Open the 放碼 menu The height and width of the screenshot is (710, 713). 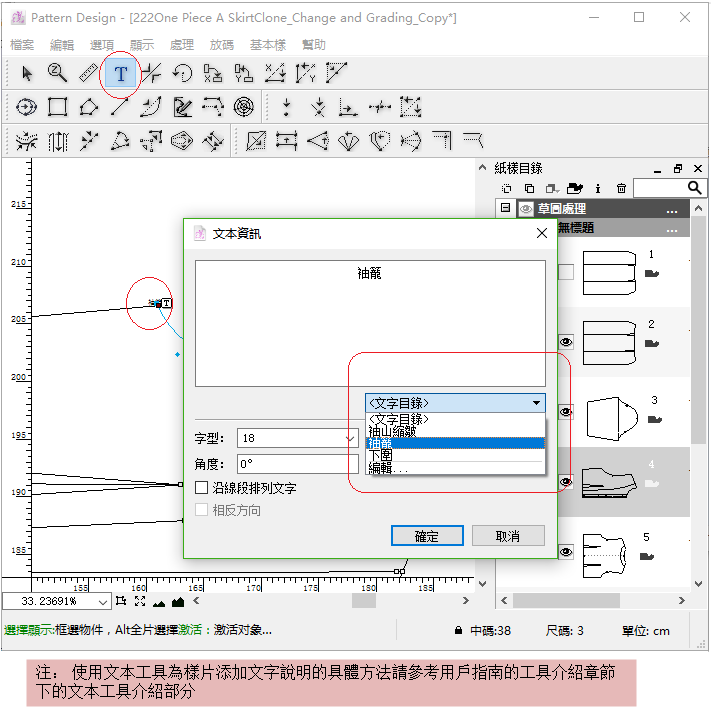[x=222, y=45]
